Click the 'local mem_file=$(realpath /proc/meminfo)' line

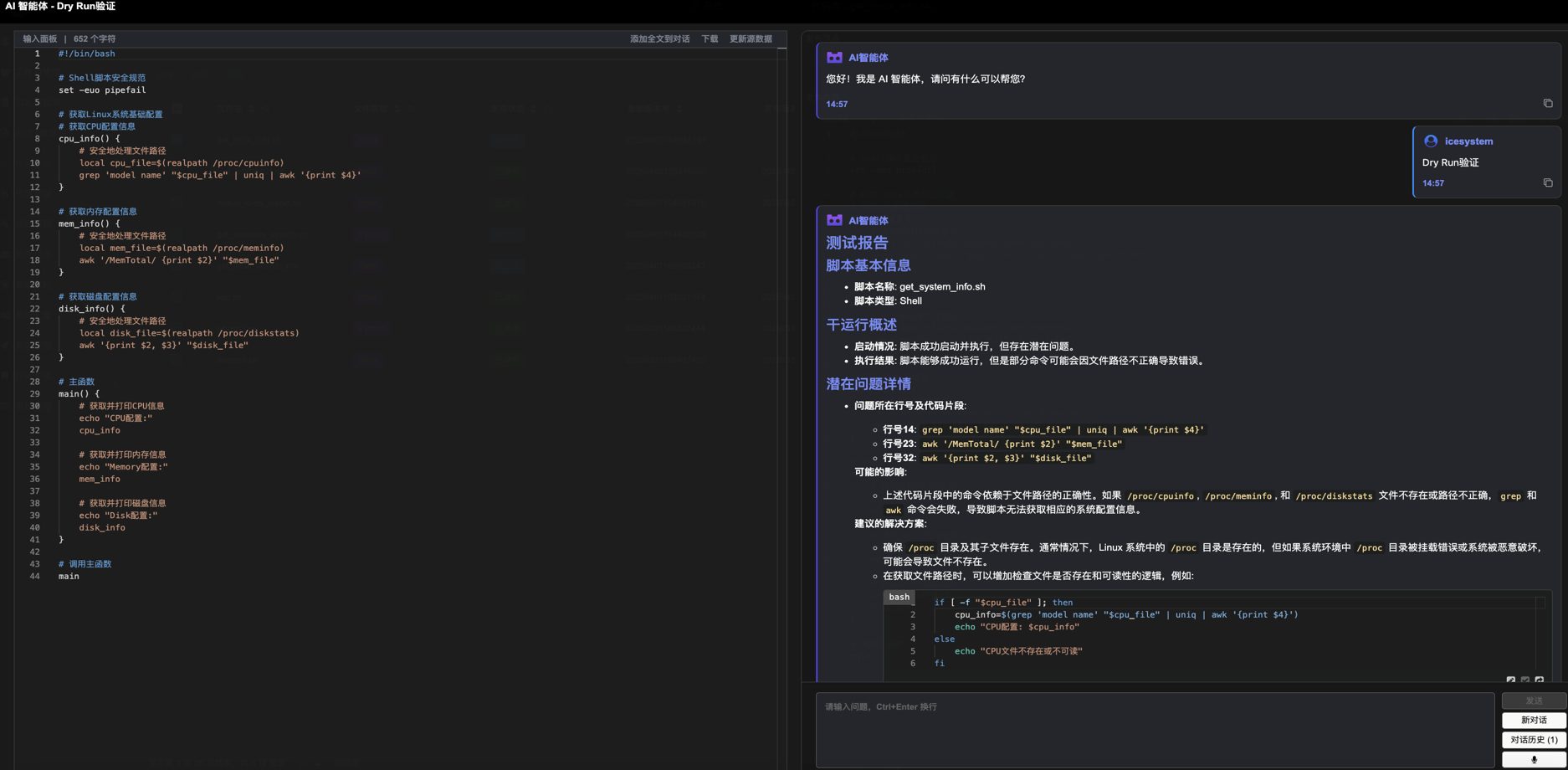pos(182,248)
